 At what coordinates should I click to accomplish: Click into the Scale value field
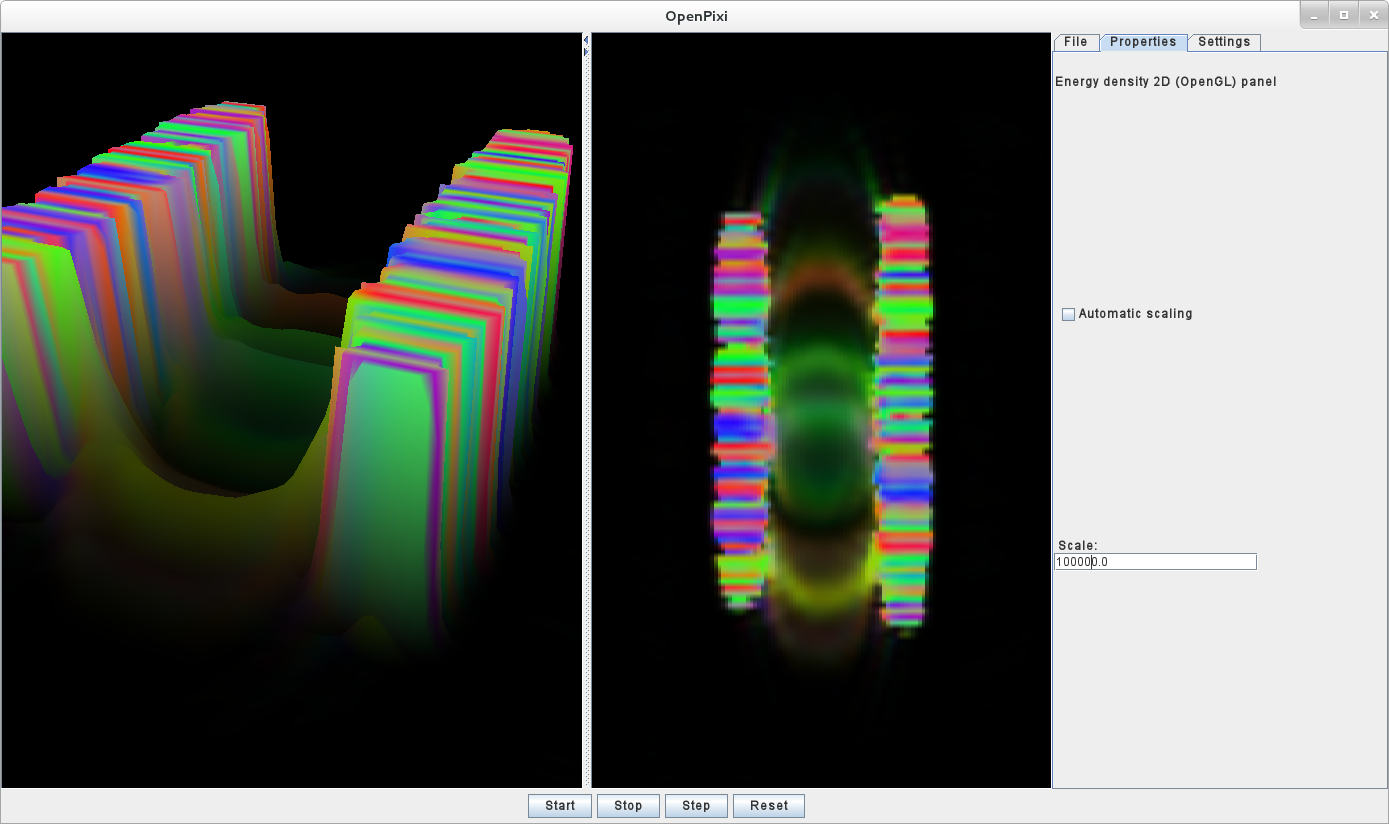point(1155,562)
